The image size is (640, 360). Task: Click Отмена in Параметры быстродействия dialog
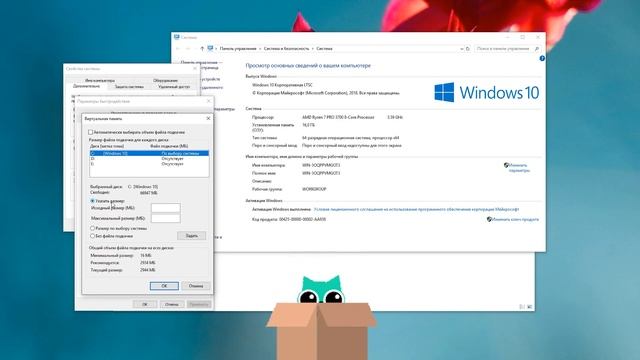tap(172, 304)
